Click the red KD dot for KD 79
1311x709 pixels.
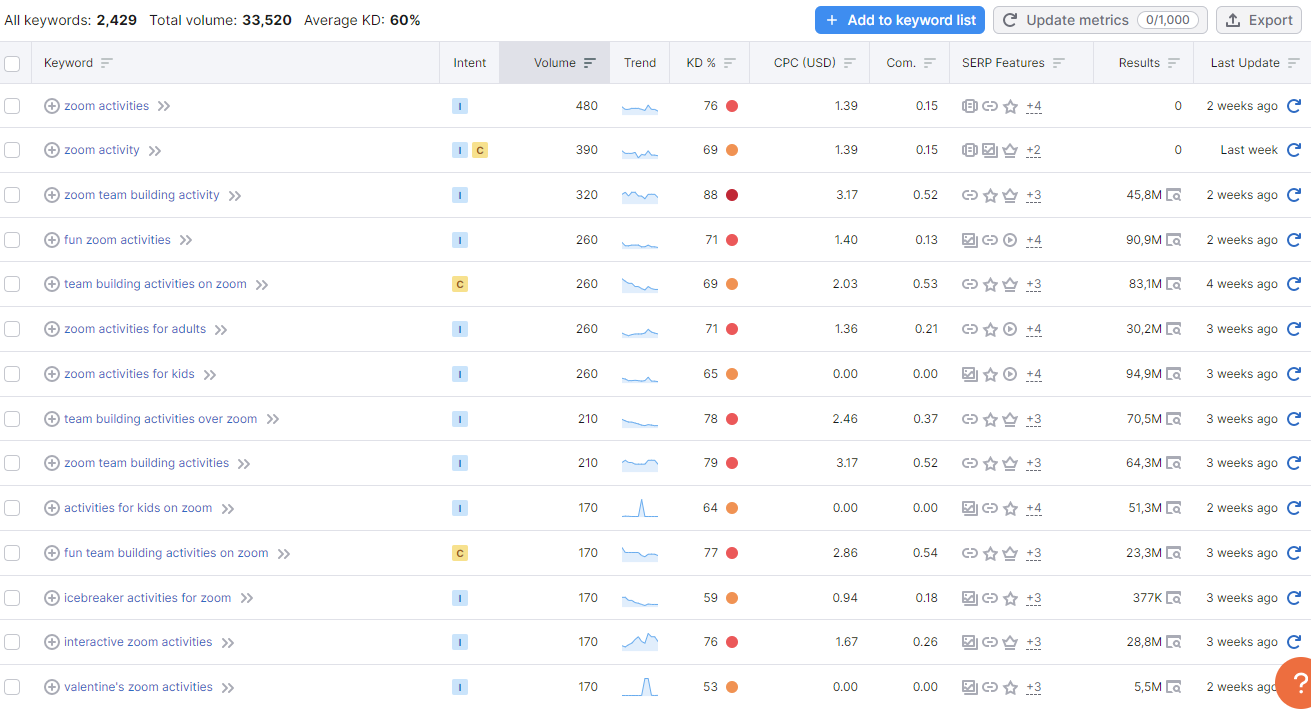click(732, 463)
